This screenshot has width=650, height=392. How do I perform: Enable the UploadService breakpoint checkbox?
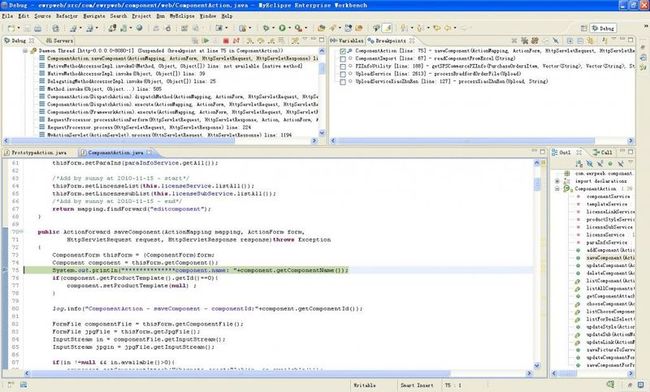(343, 74)
